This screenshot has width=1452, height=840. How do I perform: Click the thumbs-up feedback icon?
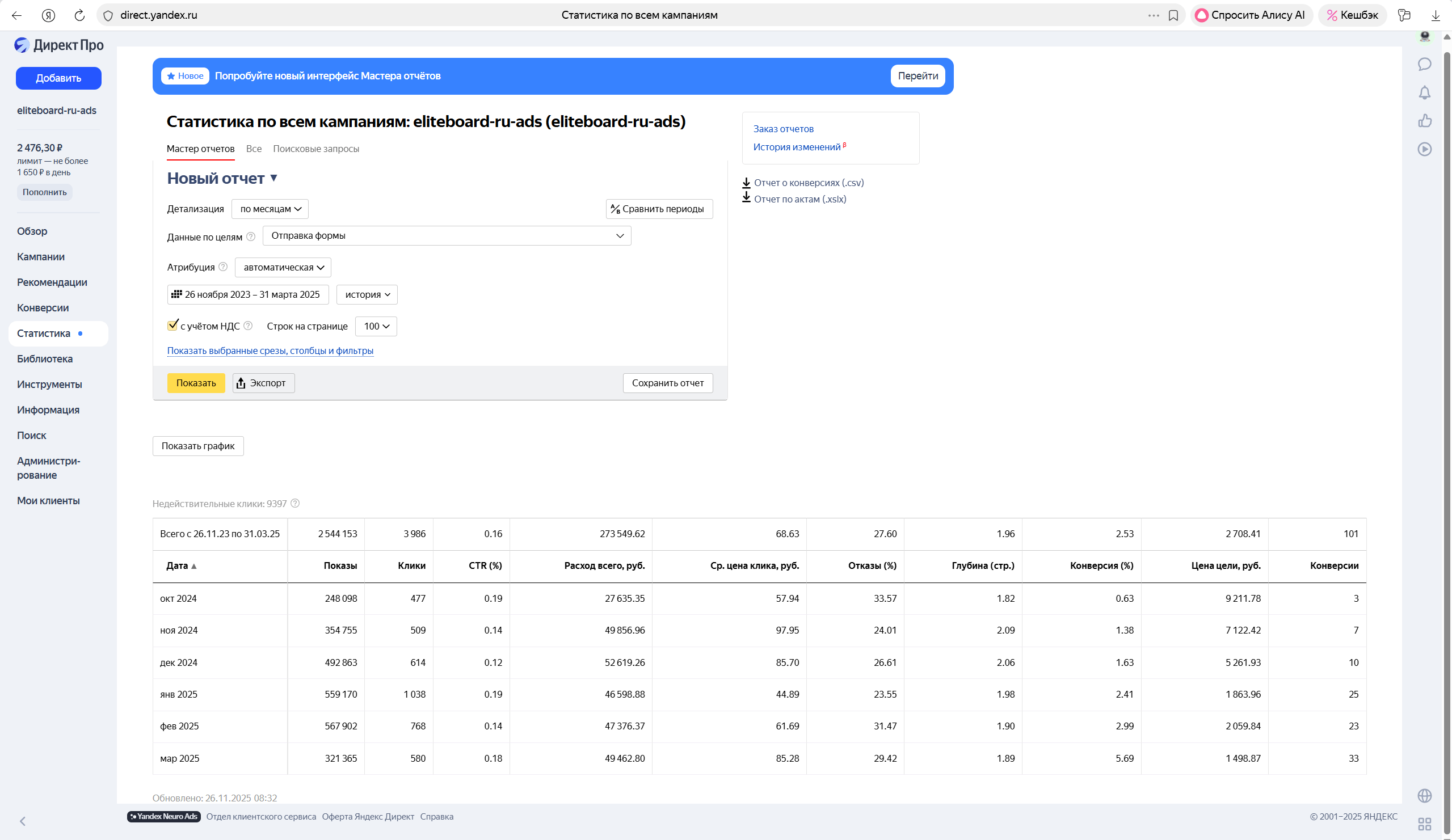(x=1424, y=120)
